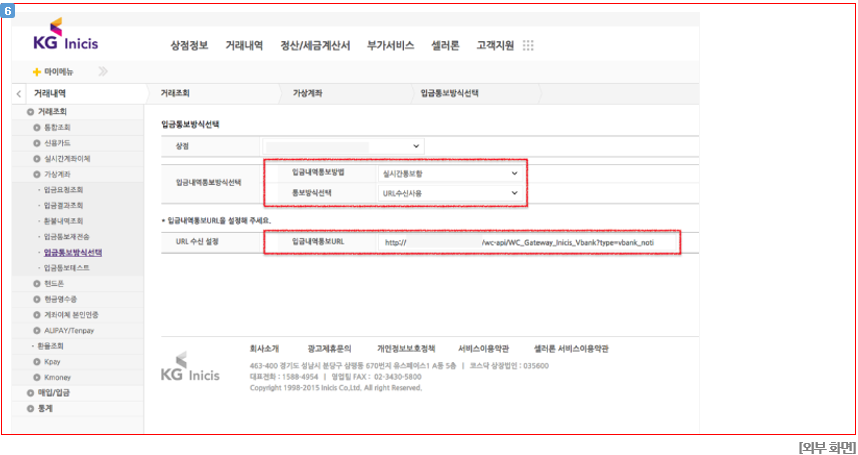The height and width of the screenshot is (455, 858).
Task: Open the 거래내역 top menu
Action: tap(244, 46)
